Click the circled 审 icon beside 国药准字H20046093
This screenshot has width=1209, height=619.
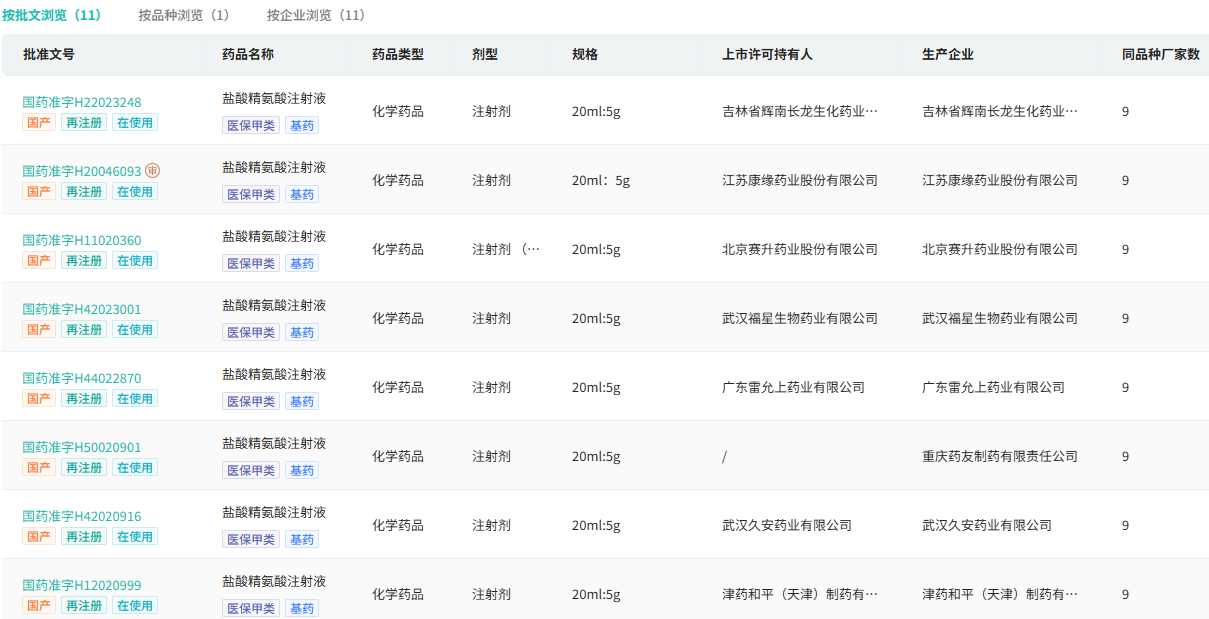pos(153,171)
